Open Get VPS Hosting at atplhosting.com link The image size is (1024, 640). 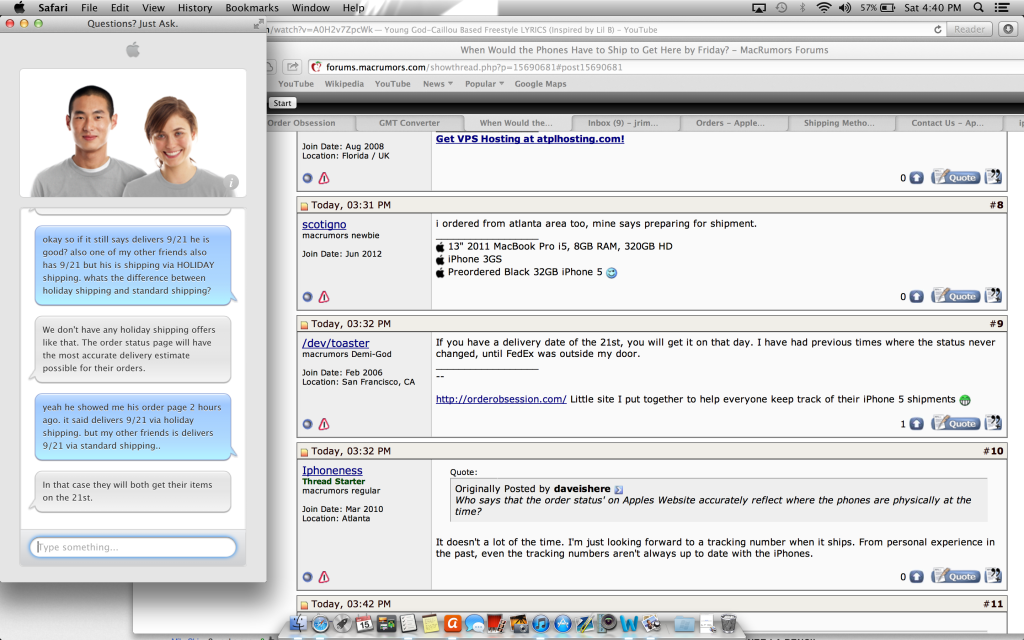pos(530,138)
